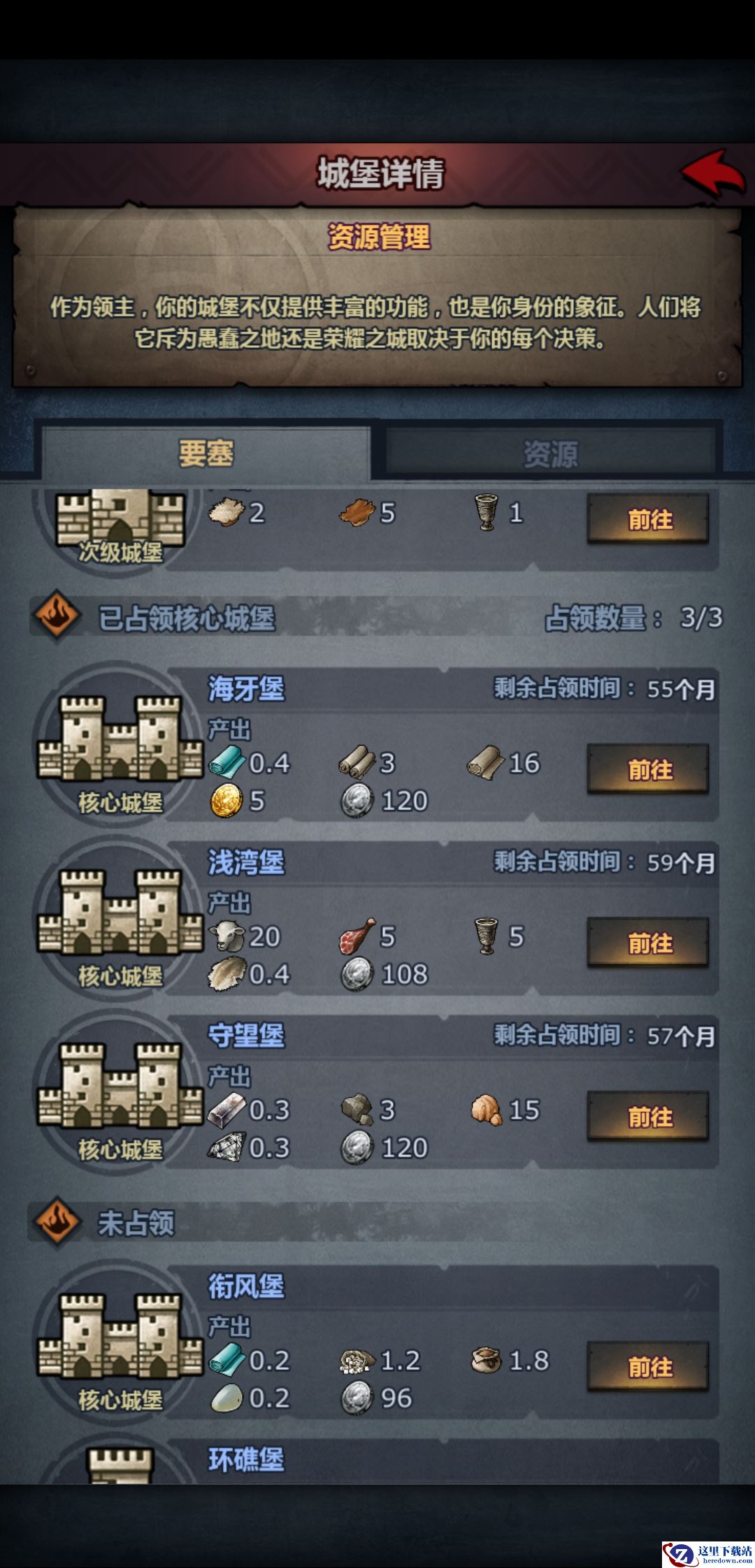Open the 环礁堡 castle entry
755x1568 pixels.
tap(377, 1460)
